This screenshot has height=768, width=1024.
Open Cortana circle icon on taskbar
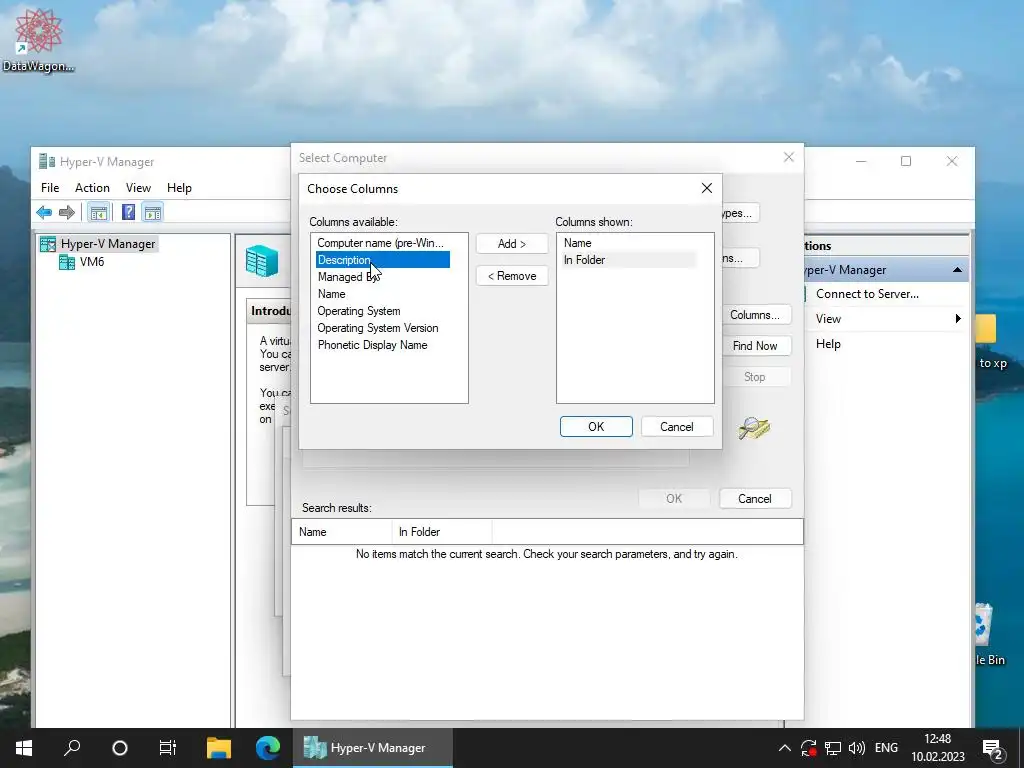(x=120, y=748)
